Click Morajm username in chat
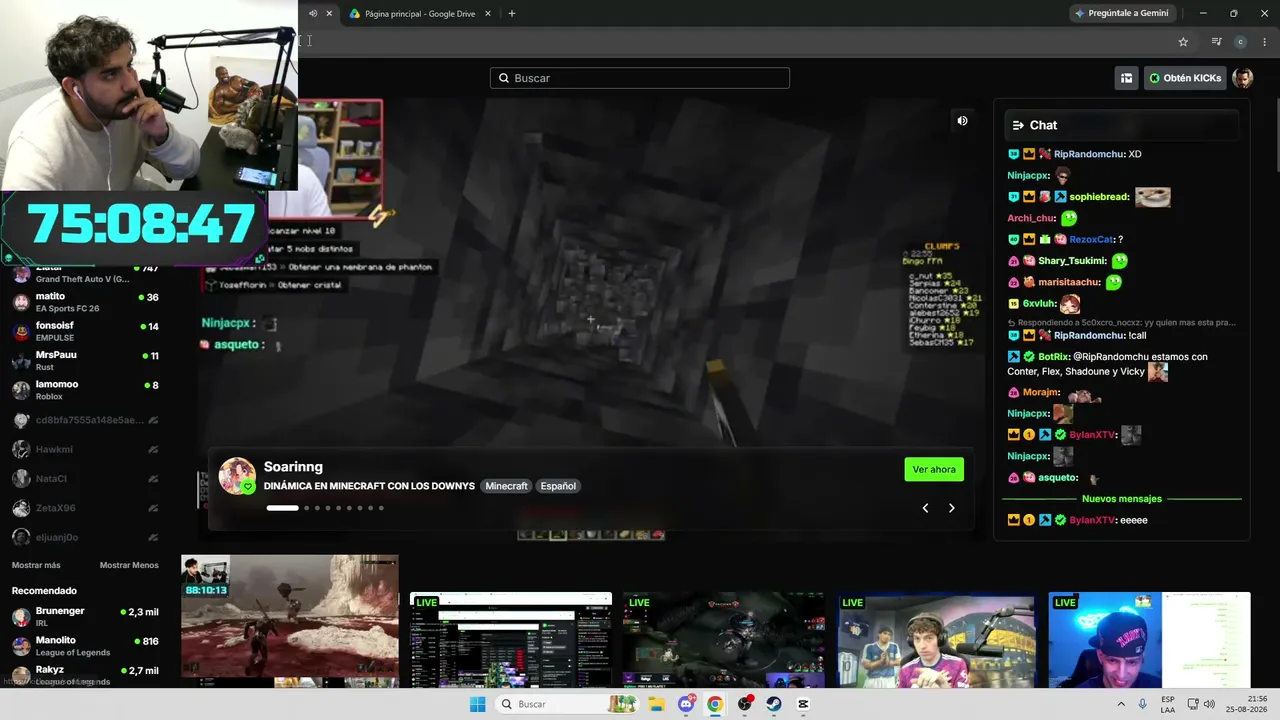Image resolution: width=1280 pixels, height=720 pixels. (x=1039, y=393)
